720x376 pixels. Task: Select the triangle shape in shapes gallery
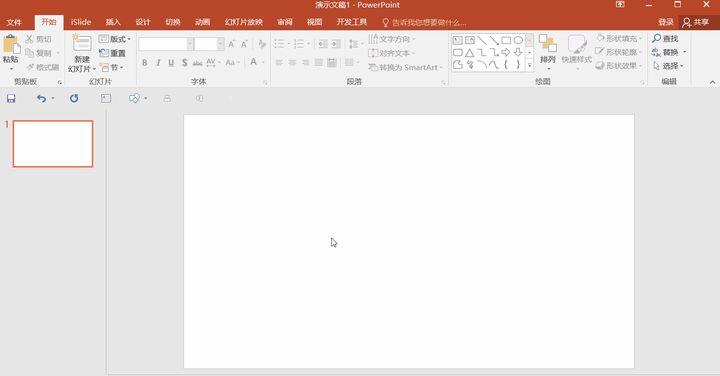pos(469,52)
